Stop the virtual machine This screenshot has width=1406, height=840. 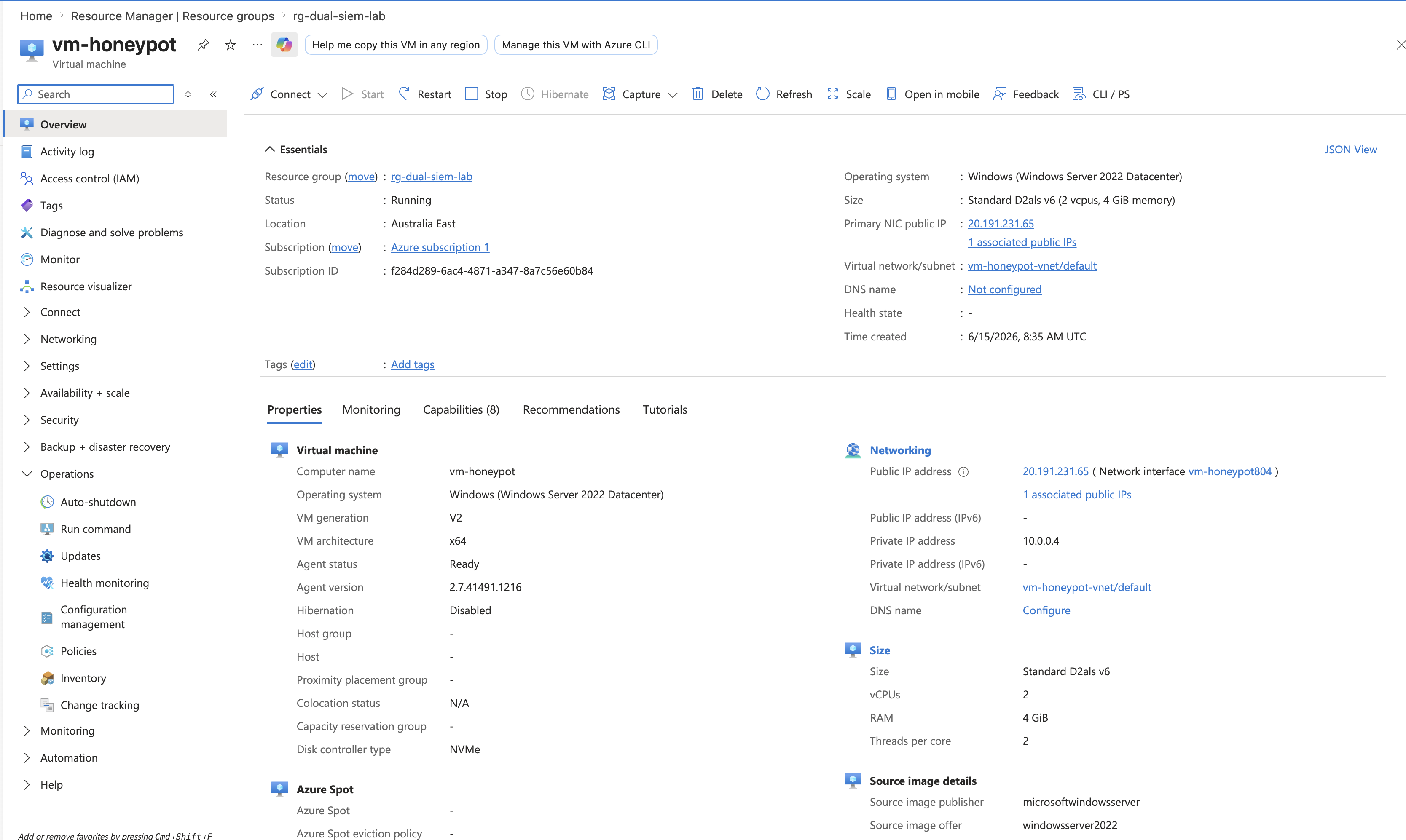click(x=486, y=94)
